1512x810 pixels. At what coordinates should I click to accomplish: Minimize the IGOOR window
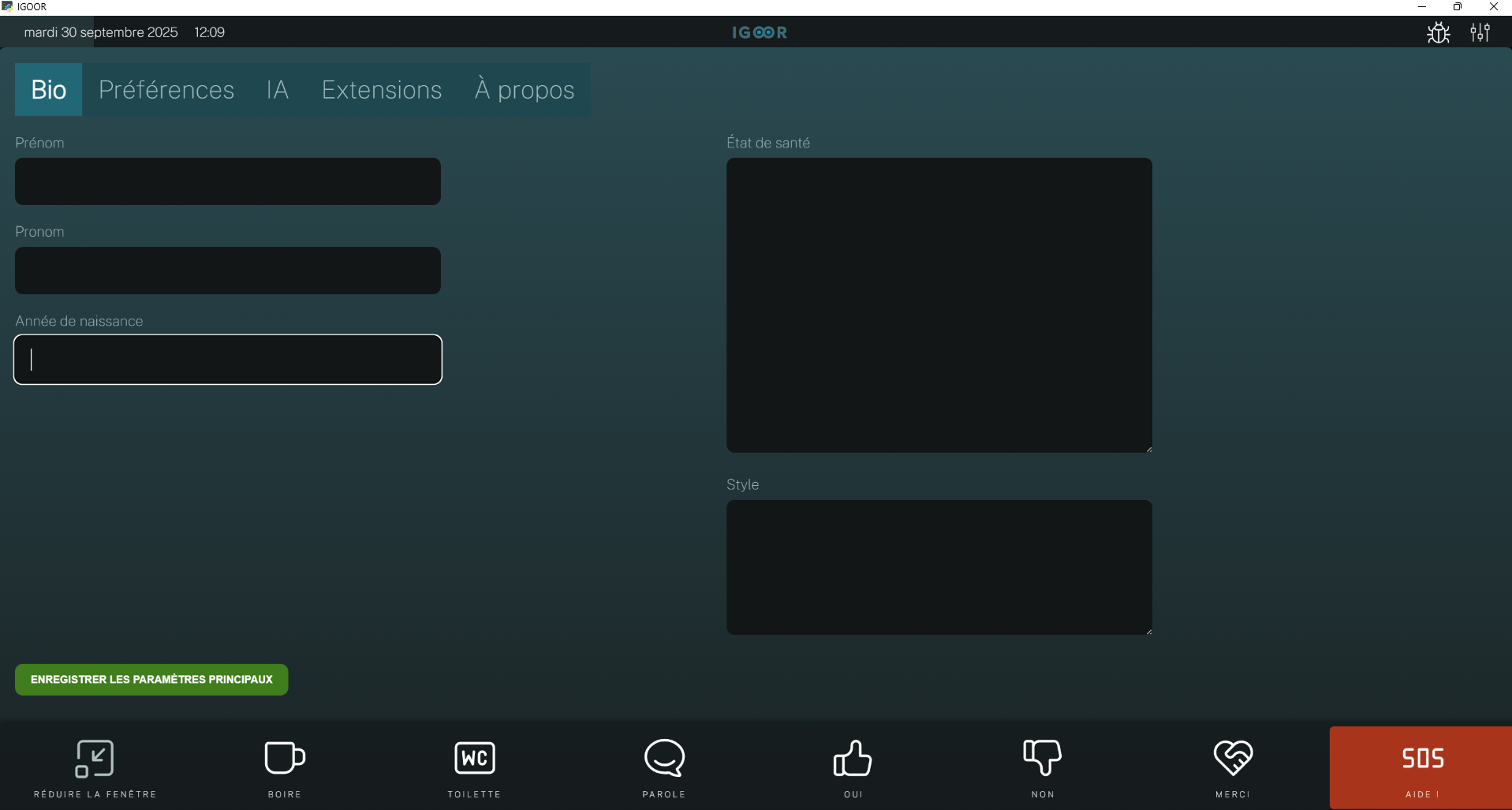tap(1422, 7)
